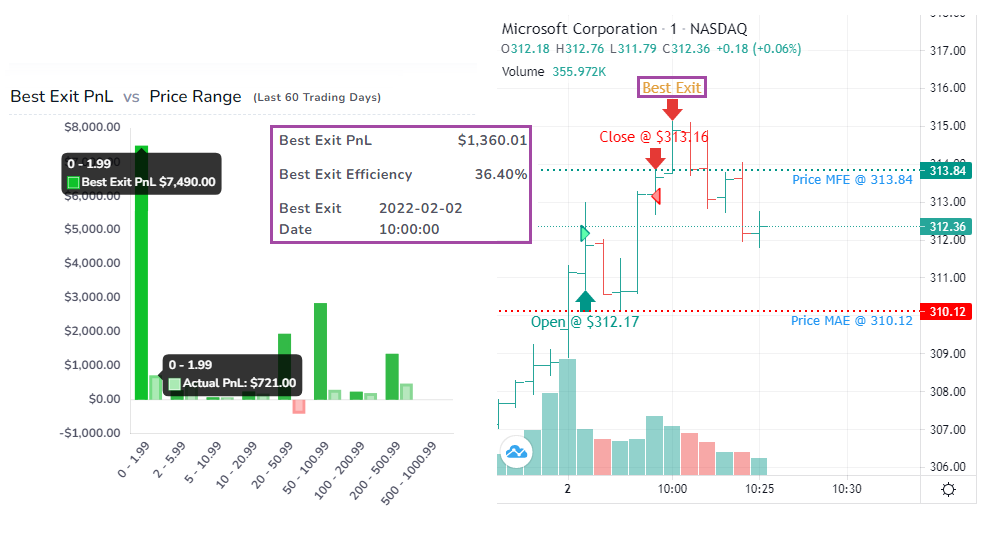Image resolution: width=999 pixels, height=537 pixels.
Task: Click the Best Exit label above chart
Action: point(672,87)
